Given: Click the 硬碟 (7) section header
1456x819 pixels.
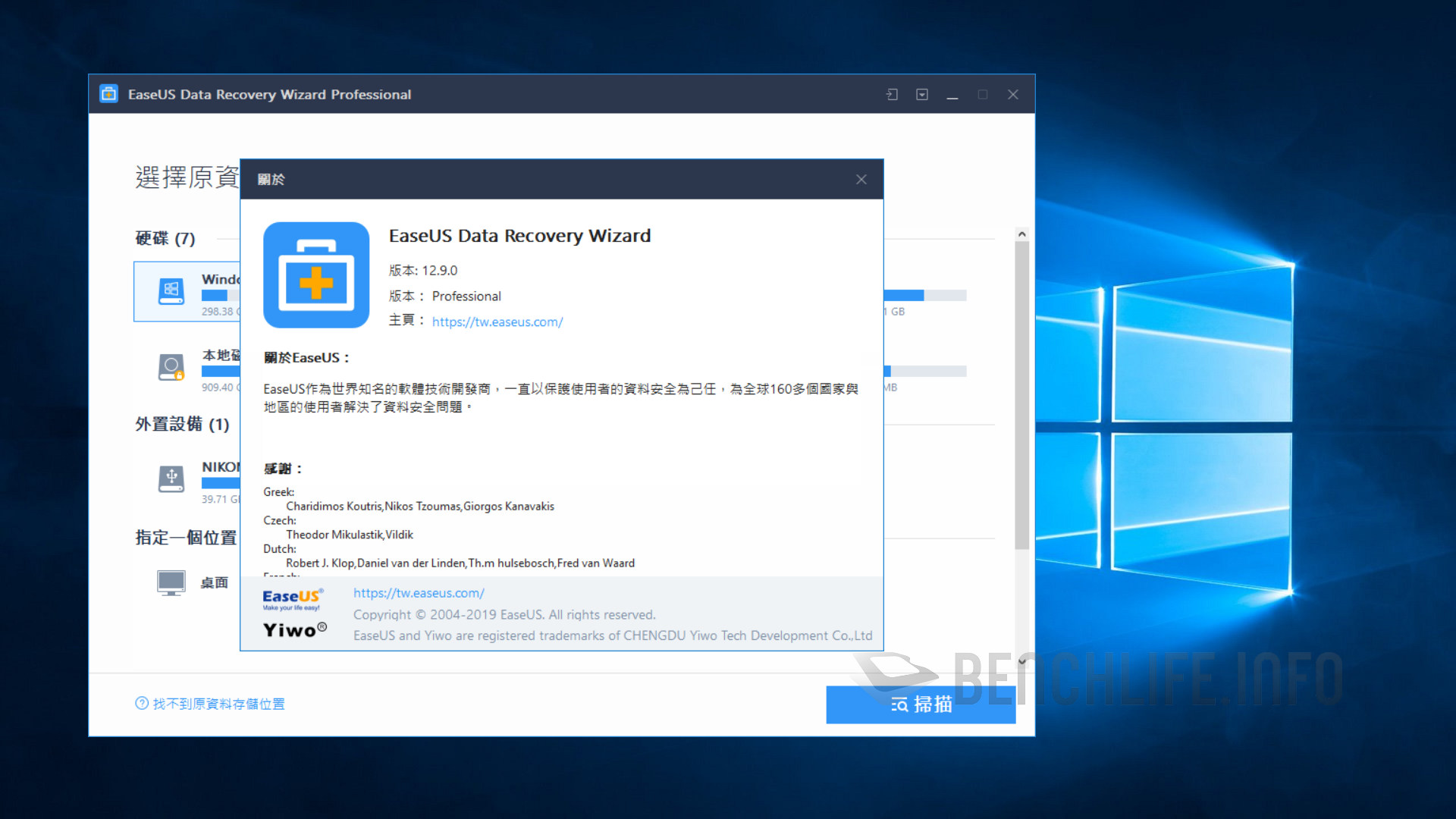Looking at the screenshot, I should [165, 238].
